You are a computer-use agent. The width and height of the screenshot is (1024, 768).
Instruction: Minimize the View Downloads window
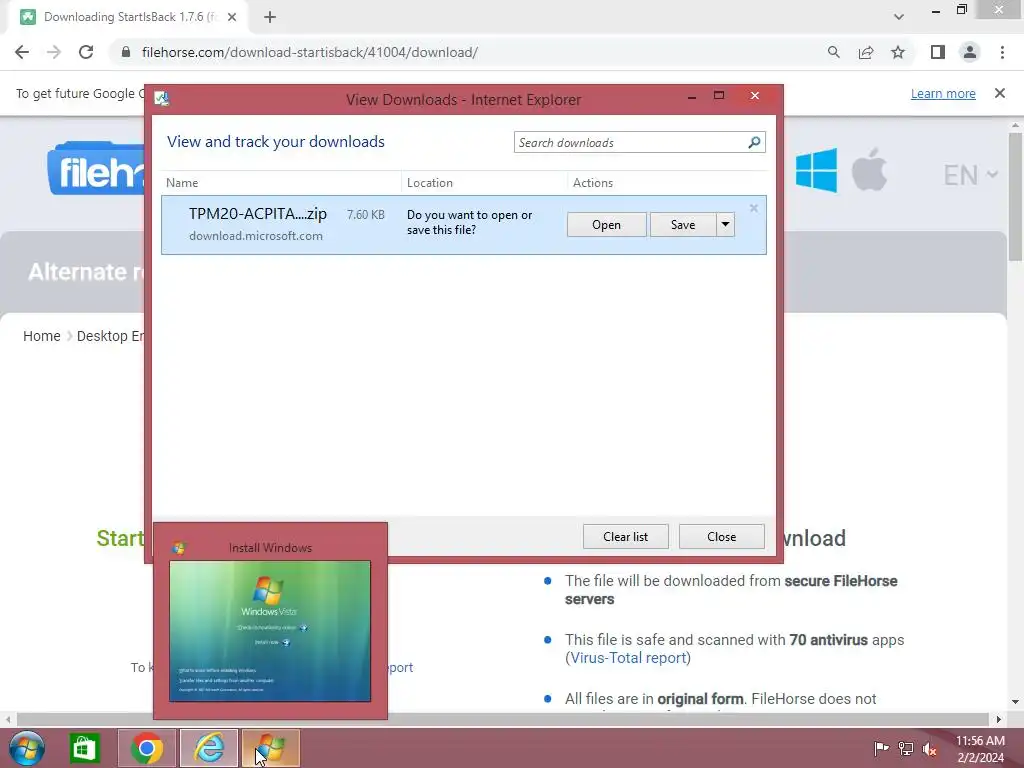coord(692,97)
